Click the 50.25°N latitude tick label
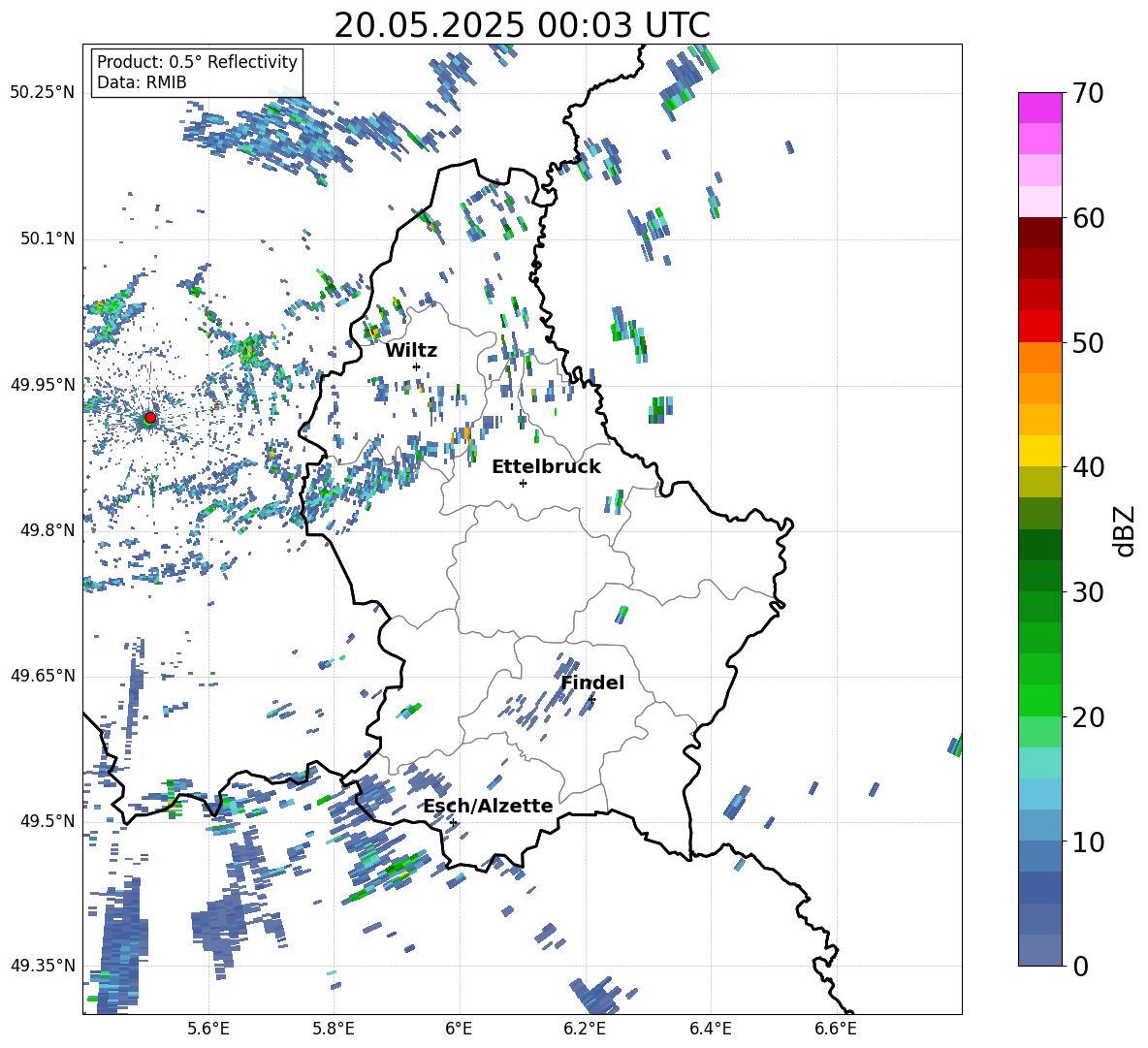The width and height of the screenshot is (1148, 1048). point(42,93)
